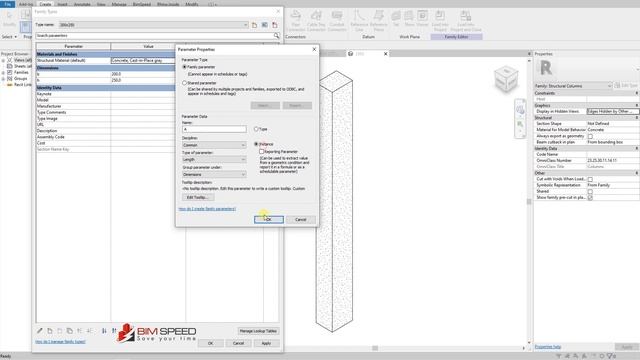Click the Sort parameters ascending icon
The height and width of the screenshot is (360, 640).
tap(104, 331)
